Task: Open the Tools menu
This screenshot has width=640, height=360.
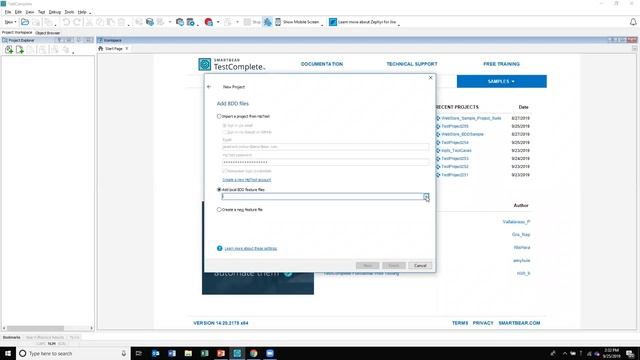Action: click(x=69, y=12)
